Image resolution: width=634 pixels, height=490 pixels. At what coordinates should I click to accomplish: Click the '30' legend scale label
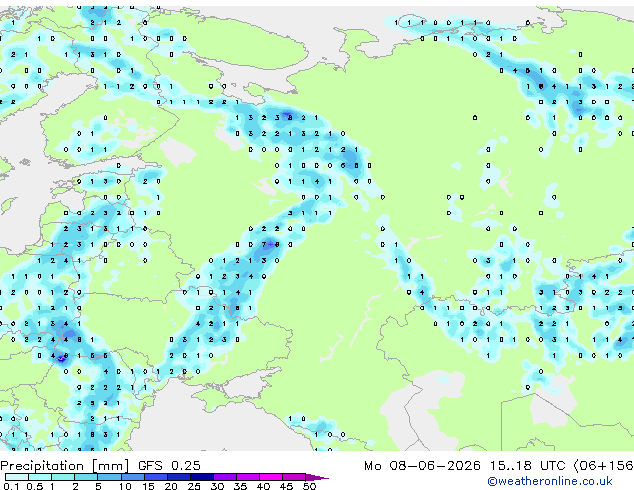click(x=217, y=486)
